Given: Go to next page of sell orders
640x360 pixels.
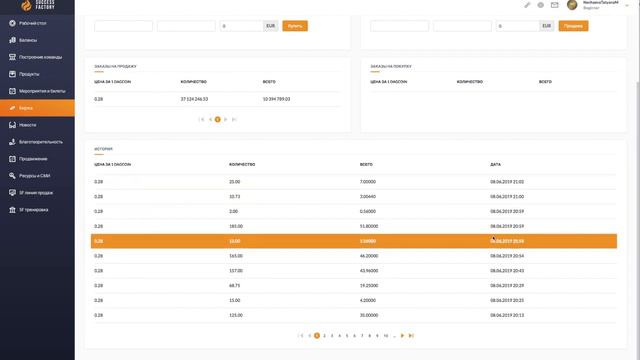Looking at the screenshot, I should coord(225,119).
